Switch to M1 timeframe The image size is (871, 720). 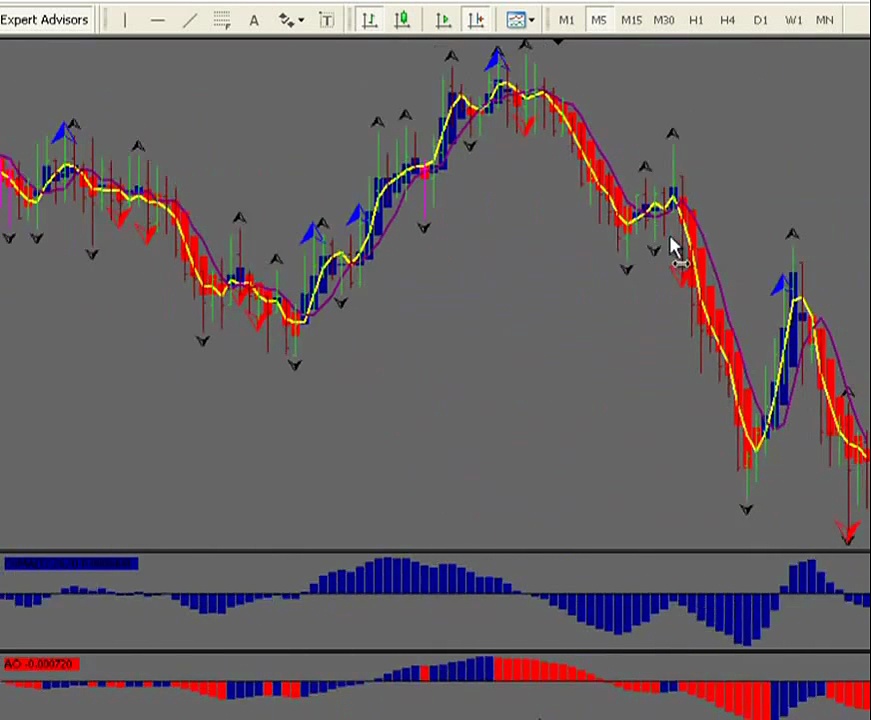pos(567,20)
